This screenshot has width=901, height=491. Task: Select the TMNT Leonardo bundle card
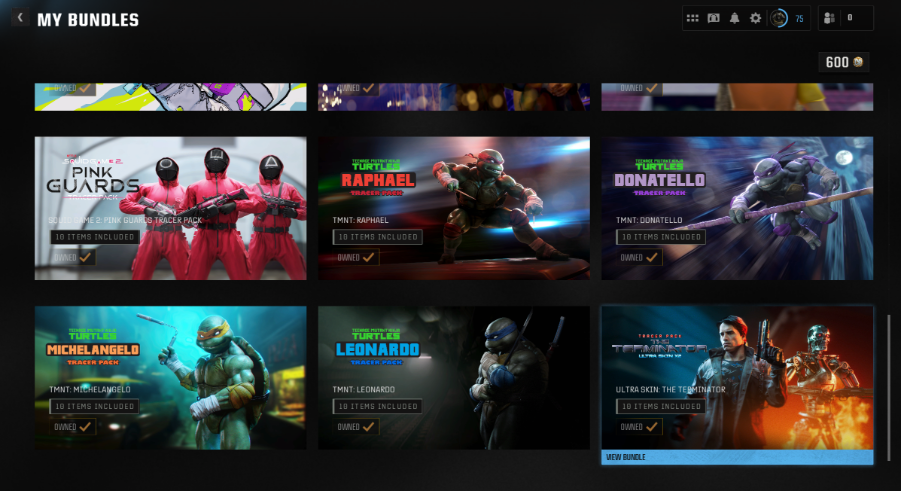[x=454, y=378]
